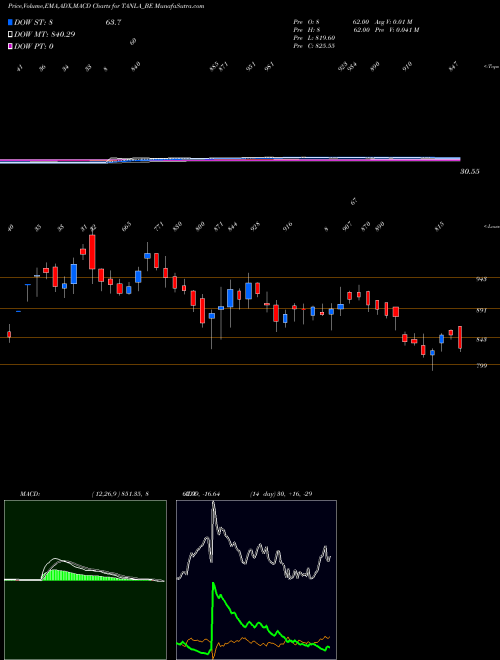Click the Pre V: 0.041 M volume text
The height and width of the screenshot is (660, 500).
click(x=396, y=30)
